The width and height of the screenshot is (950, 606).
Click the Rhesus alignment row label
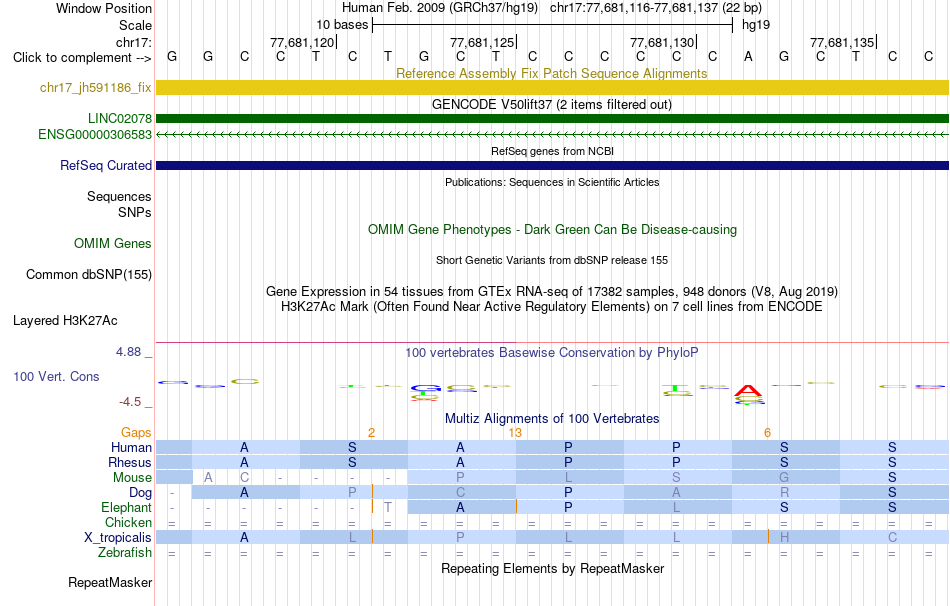click(x=130, y=462)
